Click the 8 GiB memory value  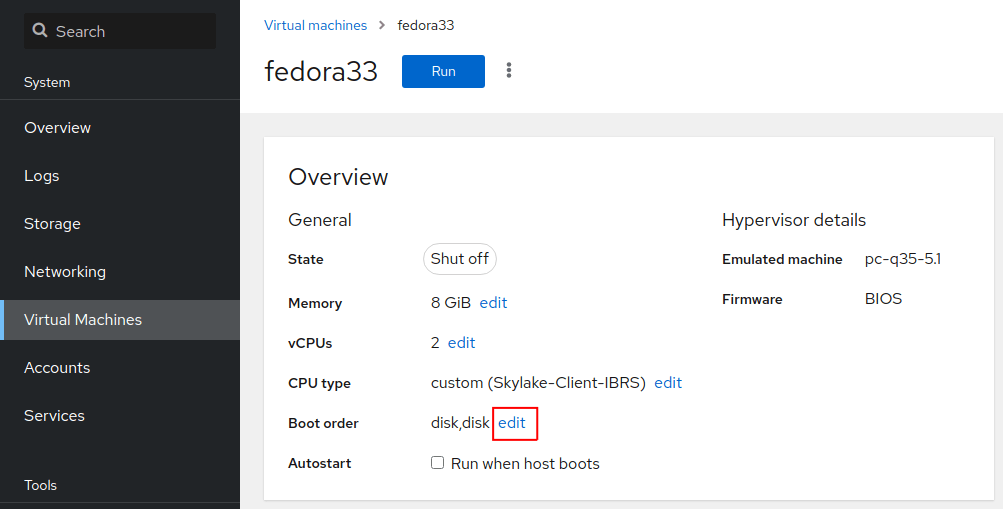click(451, 302)
